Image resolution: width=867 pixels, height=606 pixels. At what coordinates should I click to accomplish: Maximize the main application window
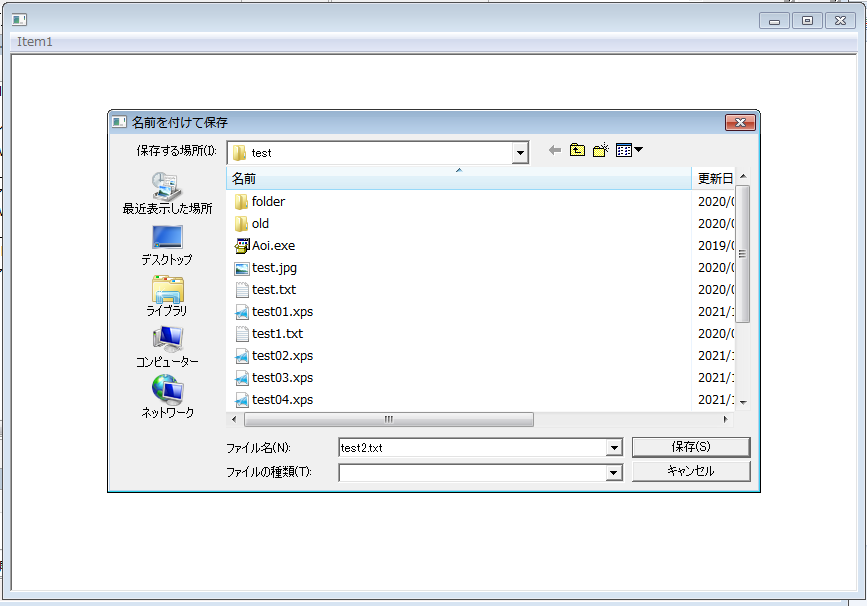click(x=807, y=20)
